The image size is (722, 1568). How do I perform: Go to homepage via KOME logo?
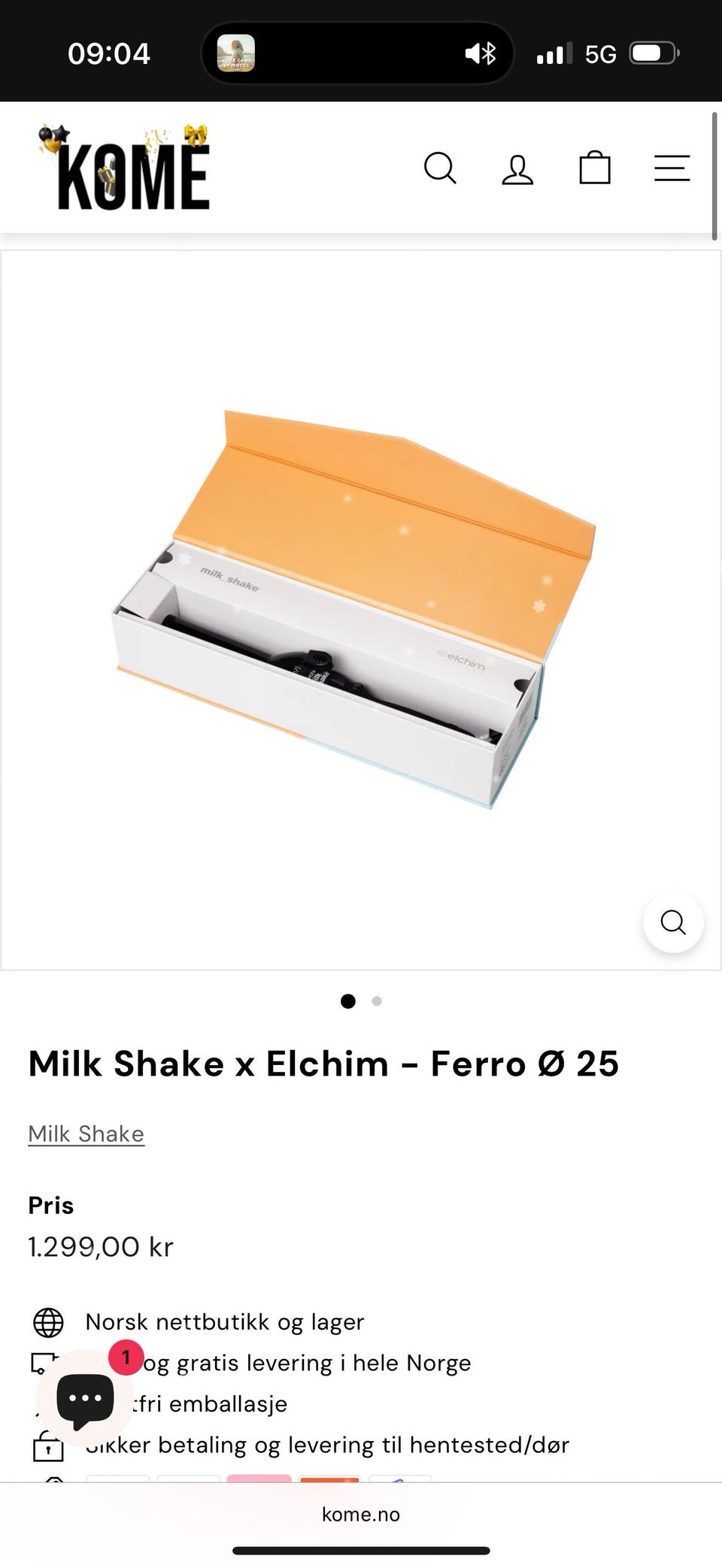[124, 167]
